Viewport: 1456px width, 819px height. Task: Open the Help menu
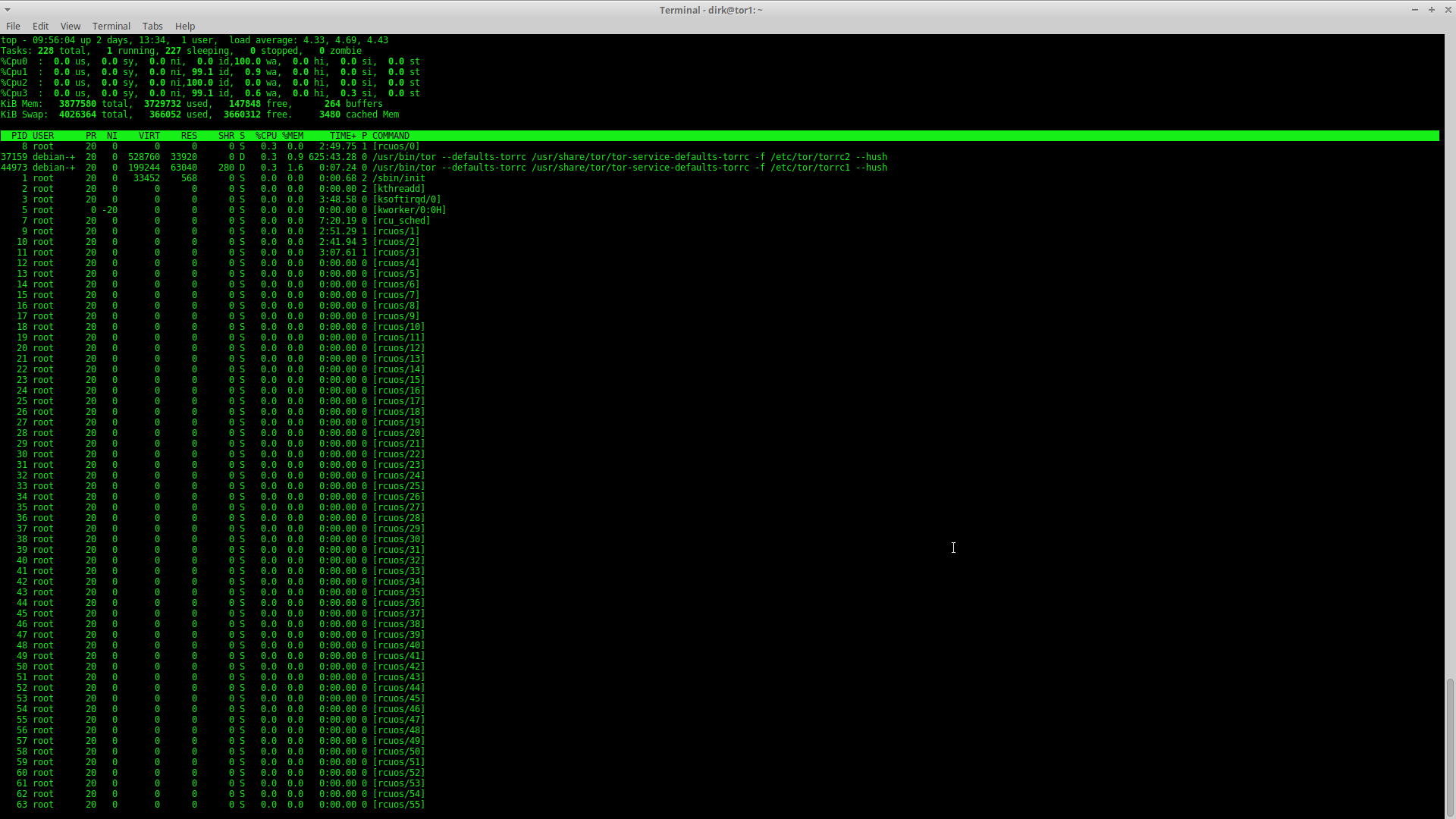[x=185, y=26]
